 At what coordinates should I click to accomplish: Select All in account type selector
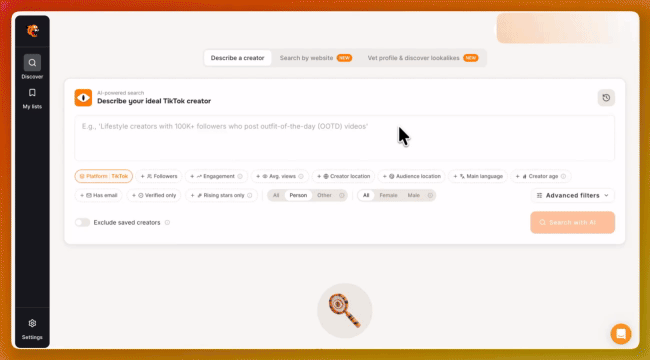[x=276, y=195]
